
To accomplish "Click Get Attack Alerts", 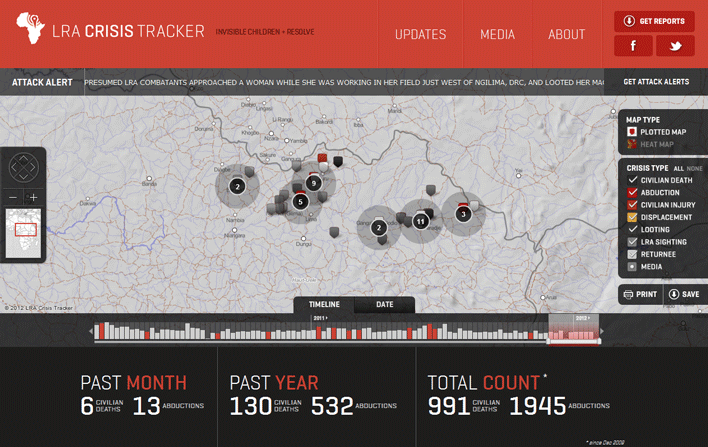I will [656, 82].
